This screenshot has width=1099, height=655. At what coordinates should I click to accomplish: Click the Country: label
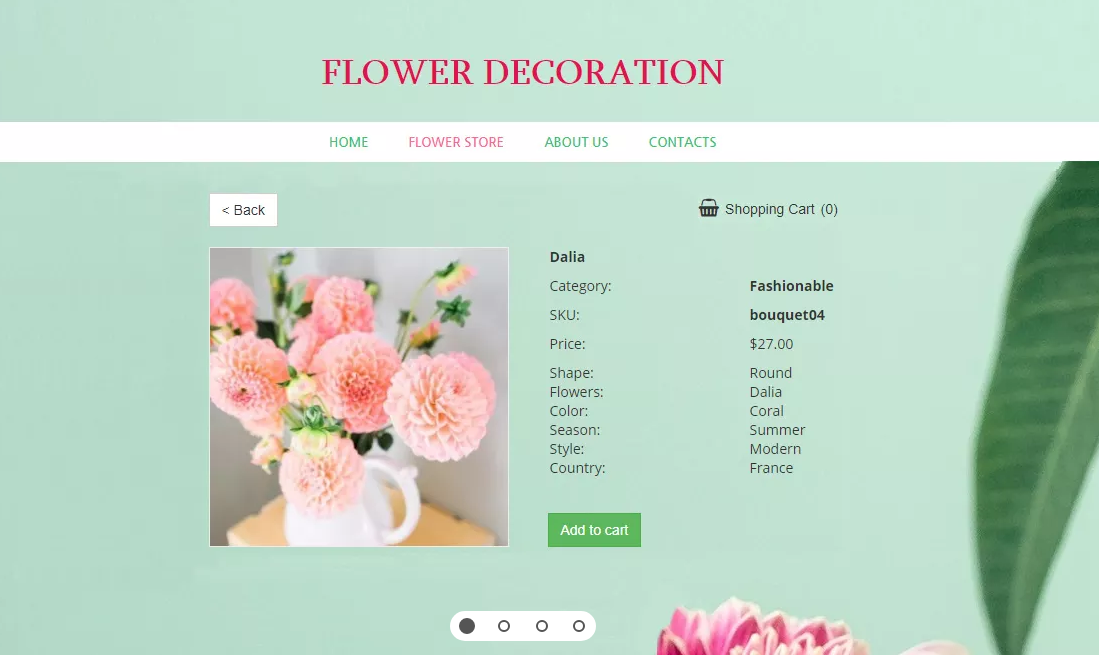pyautogui.click(x=577, y=468)
